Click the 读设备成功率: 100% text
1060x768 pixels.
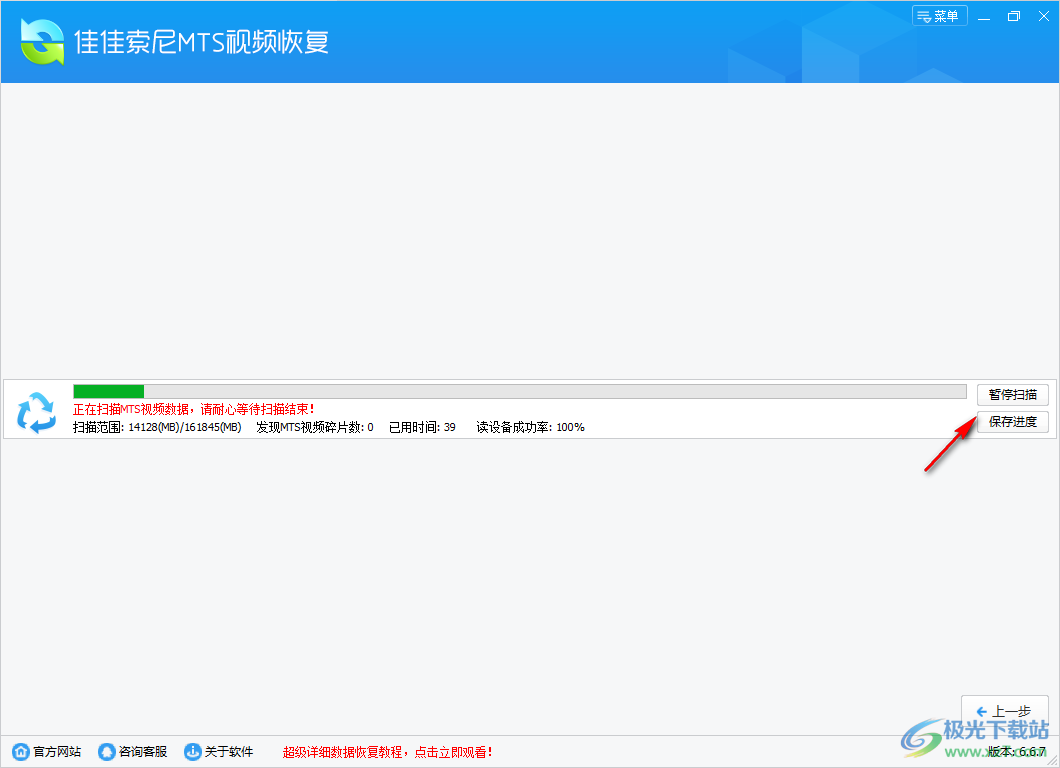(x=530, y=427)
